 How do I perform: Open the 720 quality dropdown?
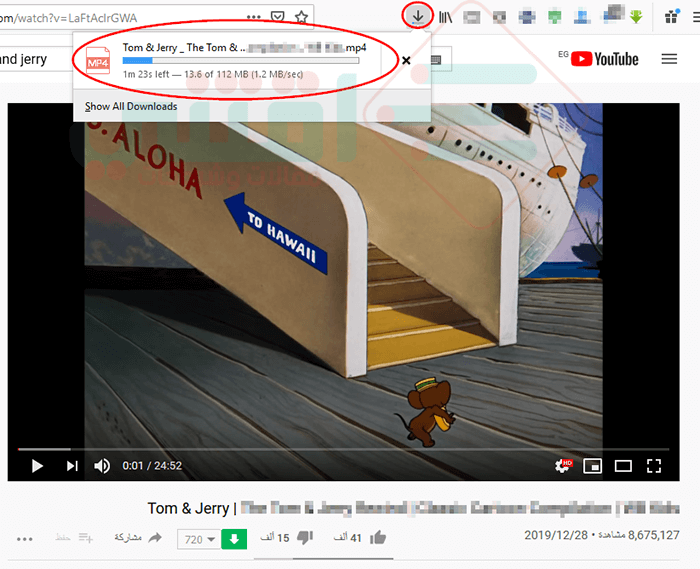pyautogui.click(x=199, y=539)
